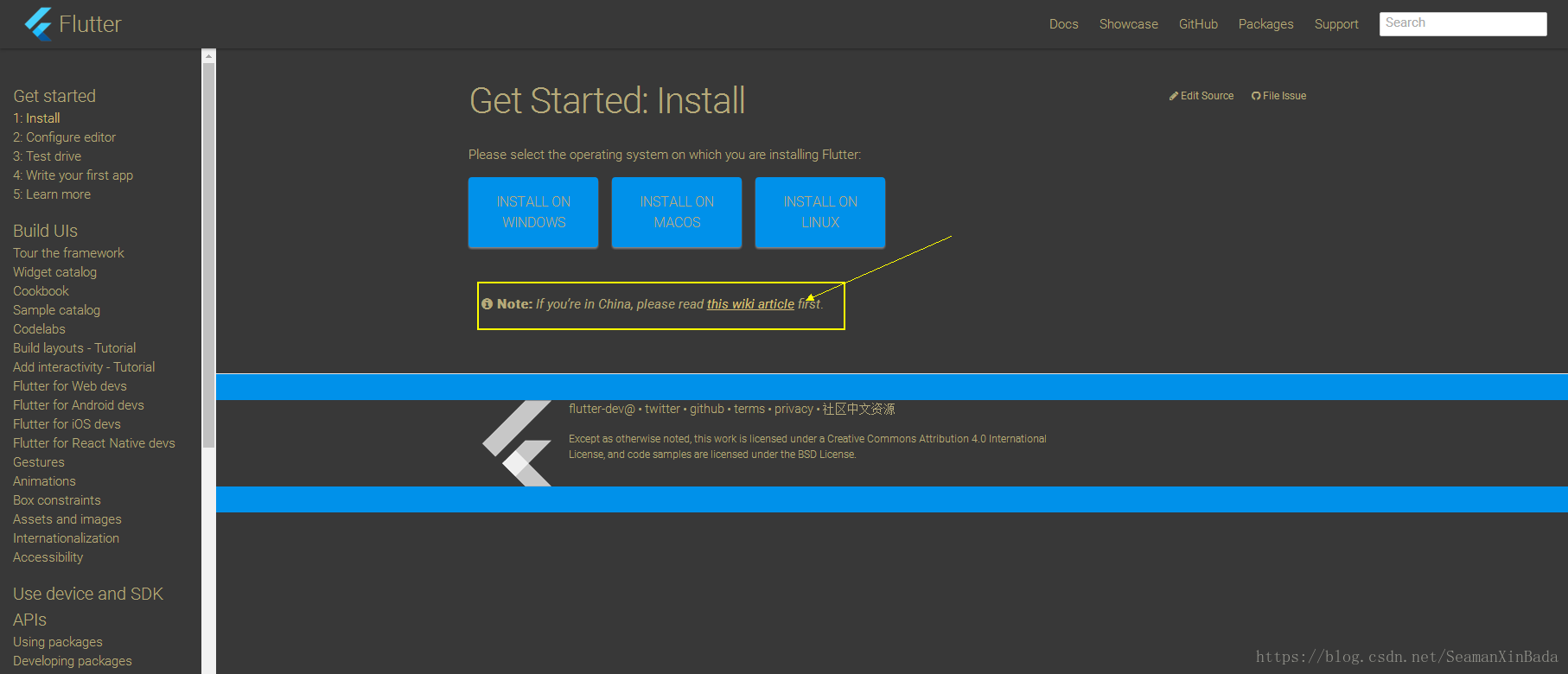
Task: Open the Assets and images link
Action: [x=67, y=519]
